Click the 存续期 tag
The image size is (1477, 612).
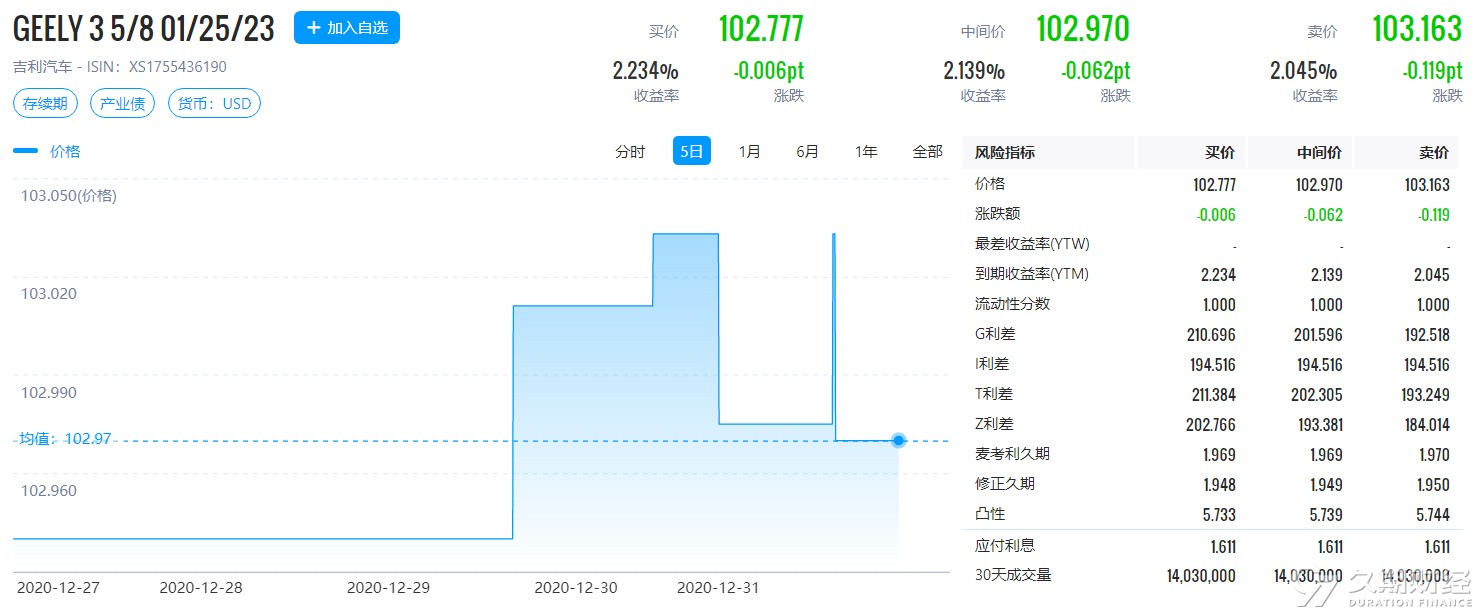point(46,103)
